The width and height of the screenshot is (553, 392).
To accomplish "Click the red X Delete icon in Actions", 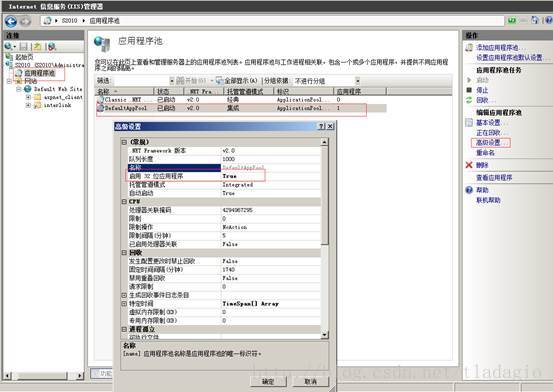I will [x=469, y=165].
